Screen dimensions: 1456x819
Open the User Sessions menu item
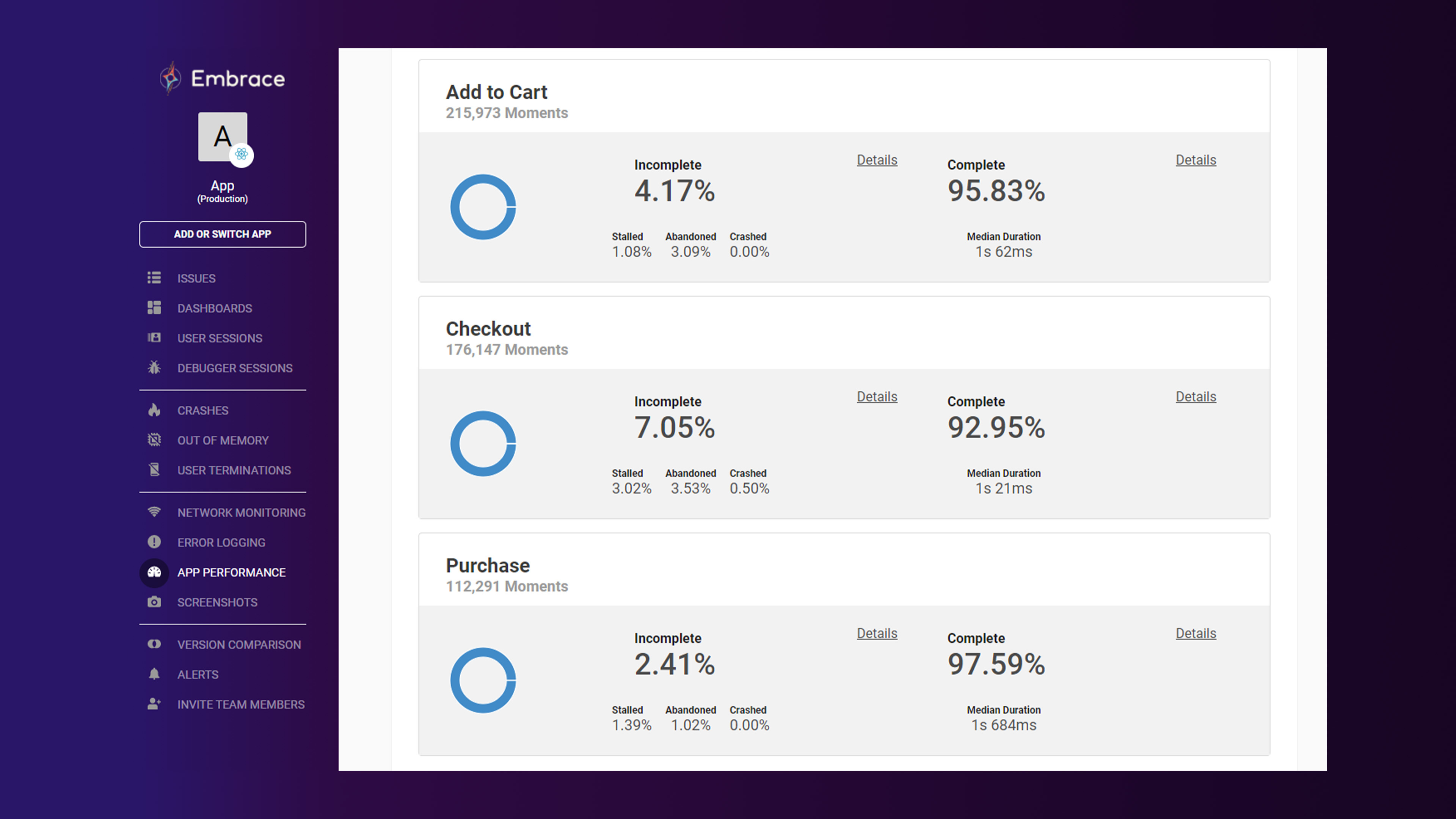[219, 338]
